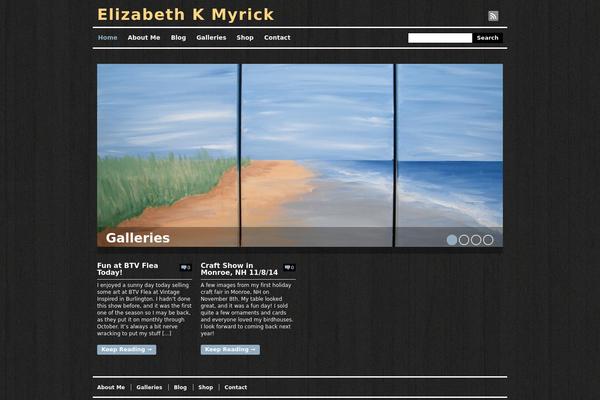Viewport: 600px width, 400px height.
Task: Open Shop in footer links
Action: click(x=205, y=387)
